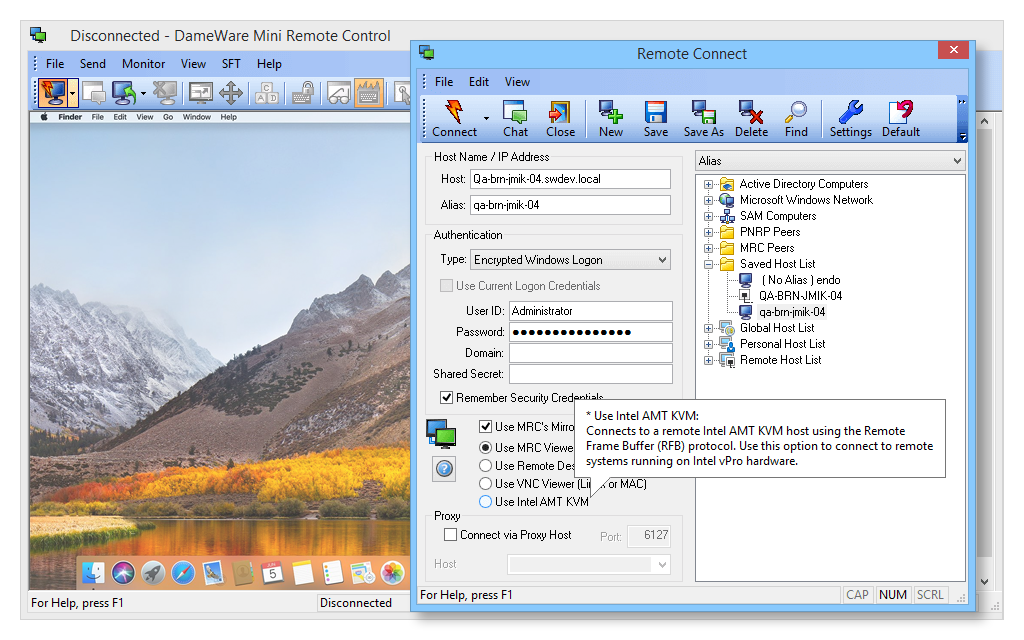
Task: Open Finder in the remote Mac dock
Action: click(x=93, y=573)
